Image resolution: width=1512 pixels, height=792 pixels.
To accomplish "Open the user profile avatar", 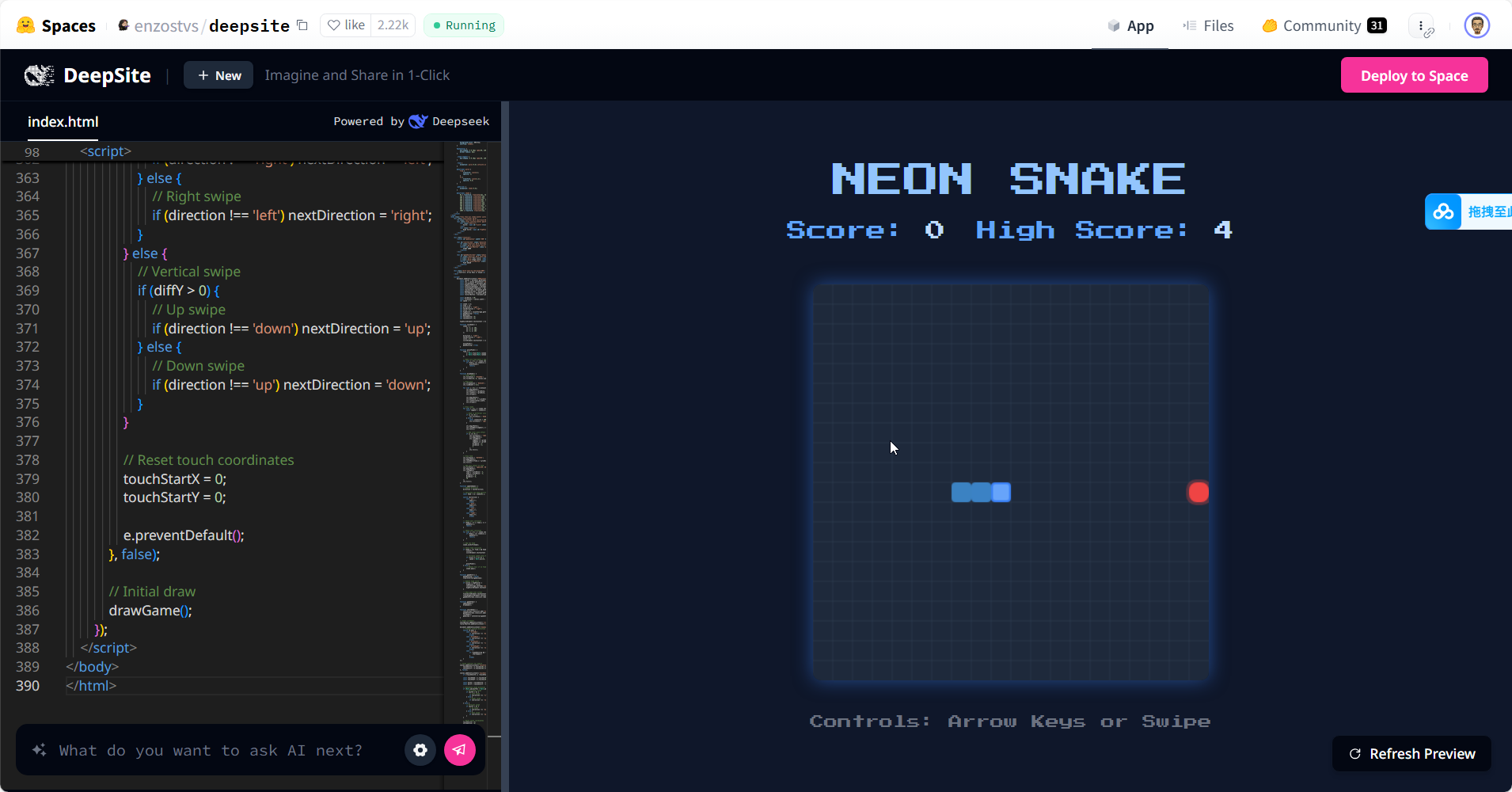I will (x=1477, y=25).
